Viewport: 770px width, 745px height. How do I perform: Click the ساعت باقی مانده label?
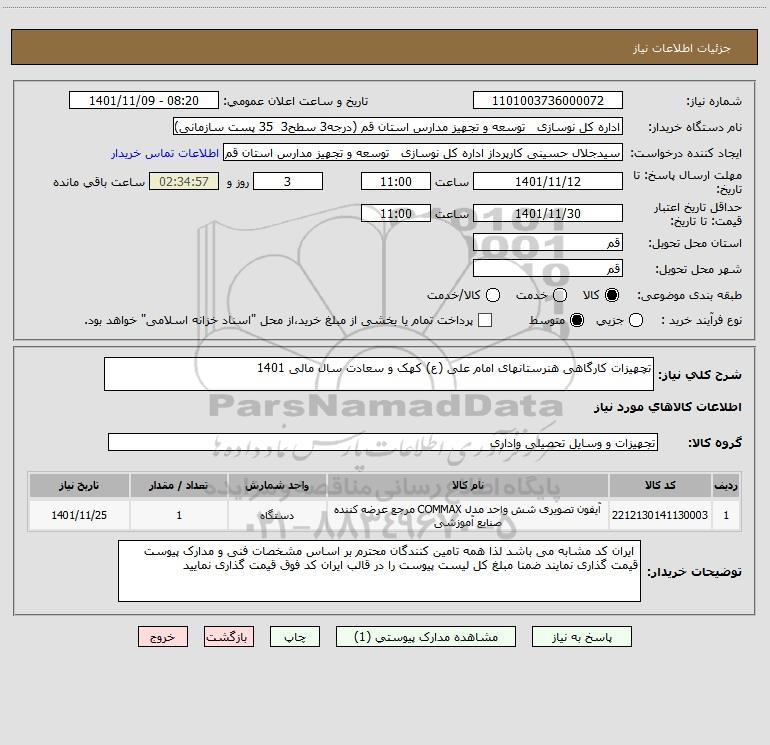tap(99, 182)
